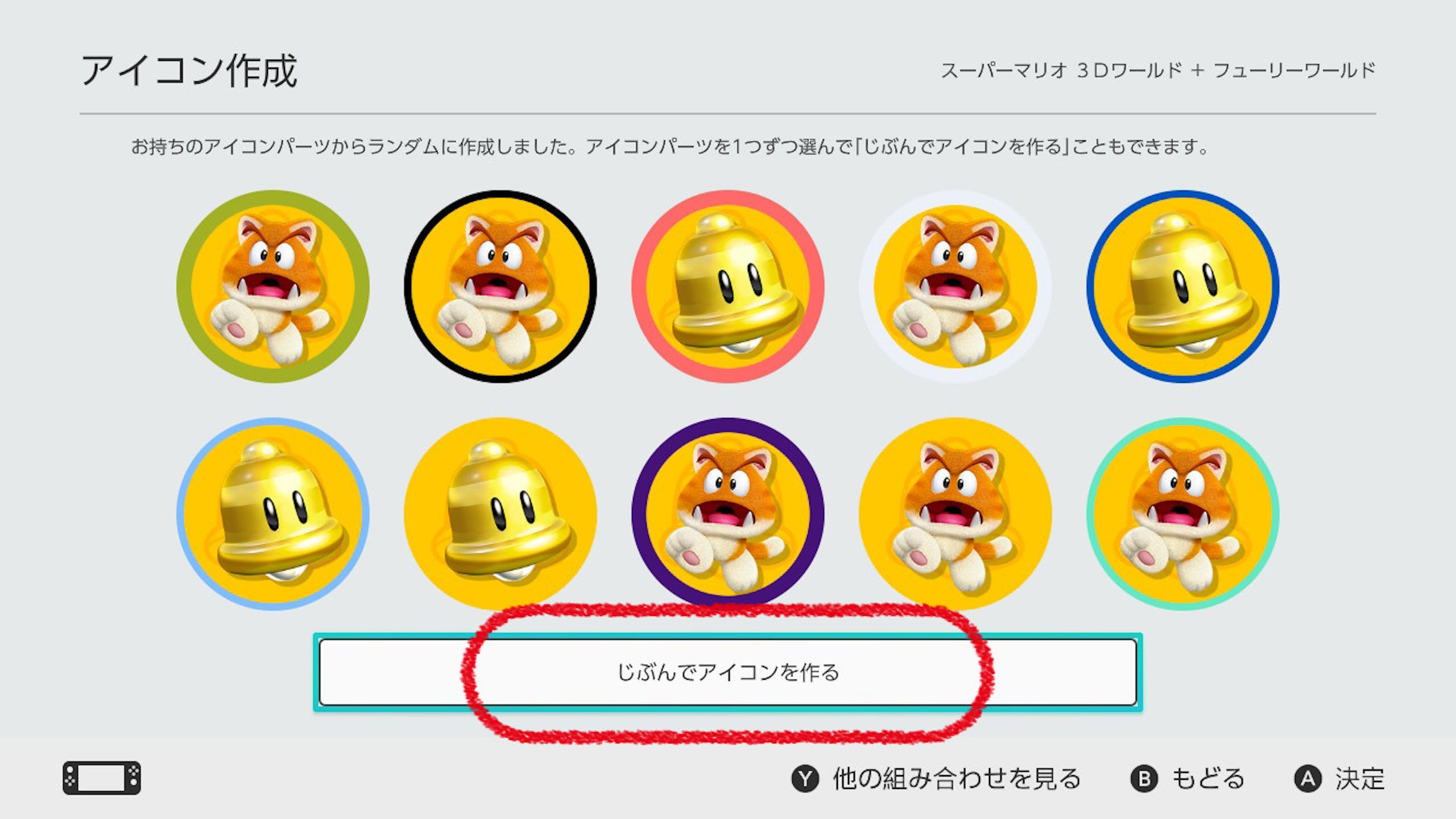Click the Switch controller icon
The height and width of the screenshot is (819, 1456).
tap(102, 778)
